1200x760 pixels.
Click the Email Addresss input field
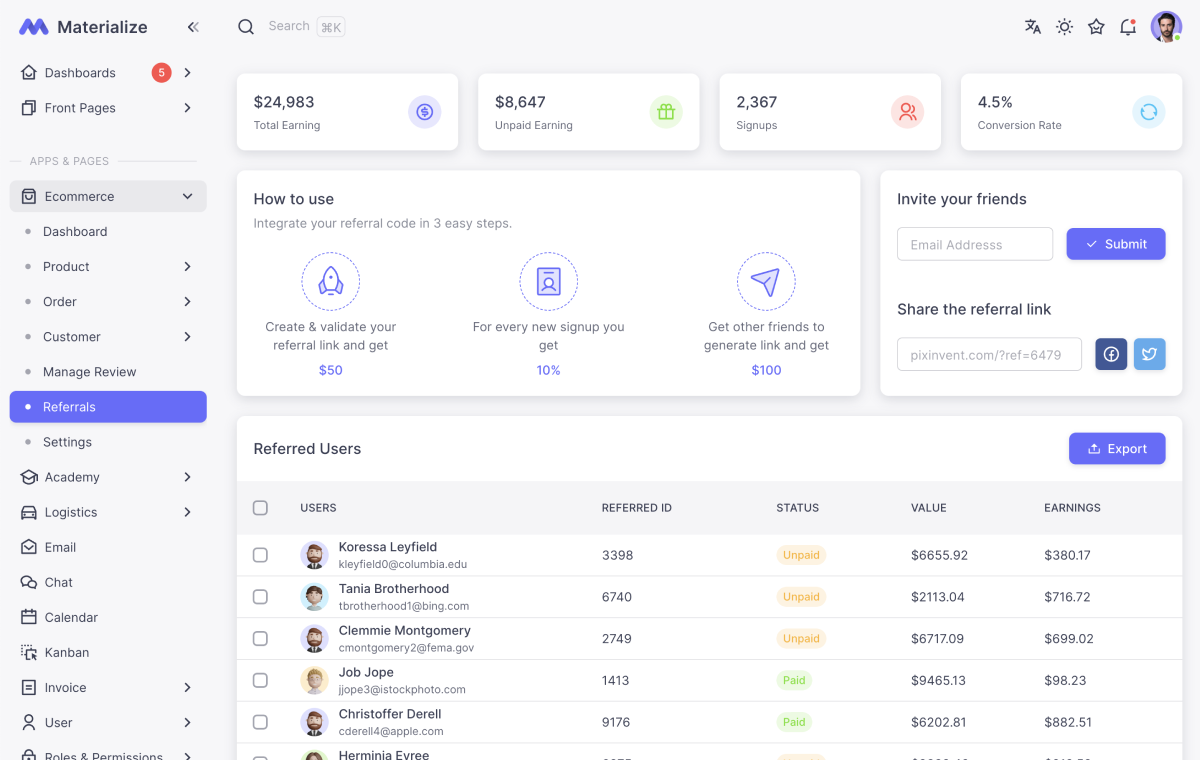click(x=974, y=243)
